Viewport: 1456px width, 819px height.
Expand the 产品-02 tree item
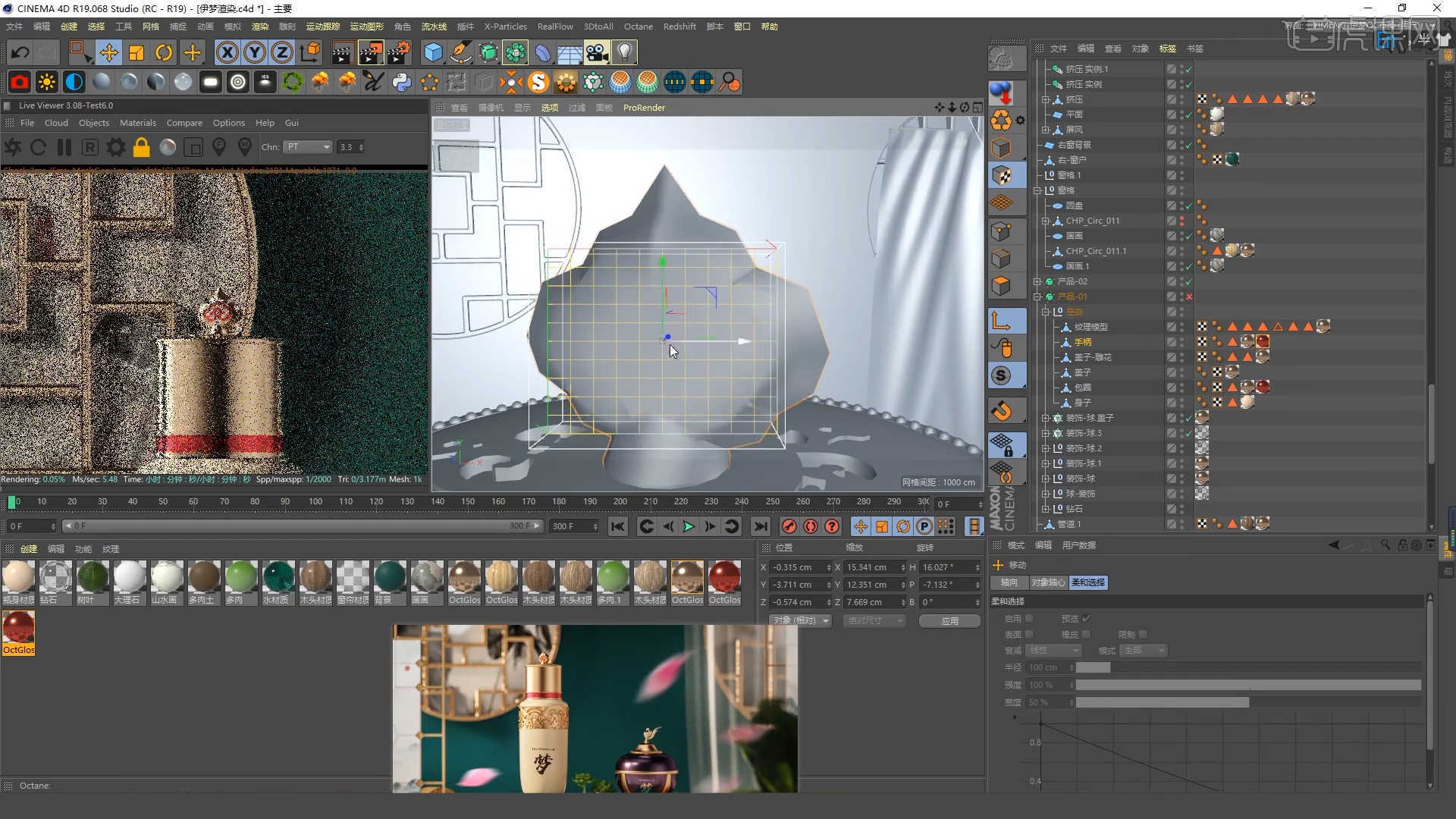pos(1037,281)
